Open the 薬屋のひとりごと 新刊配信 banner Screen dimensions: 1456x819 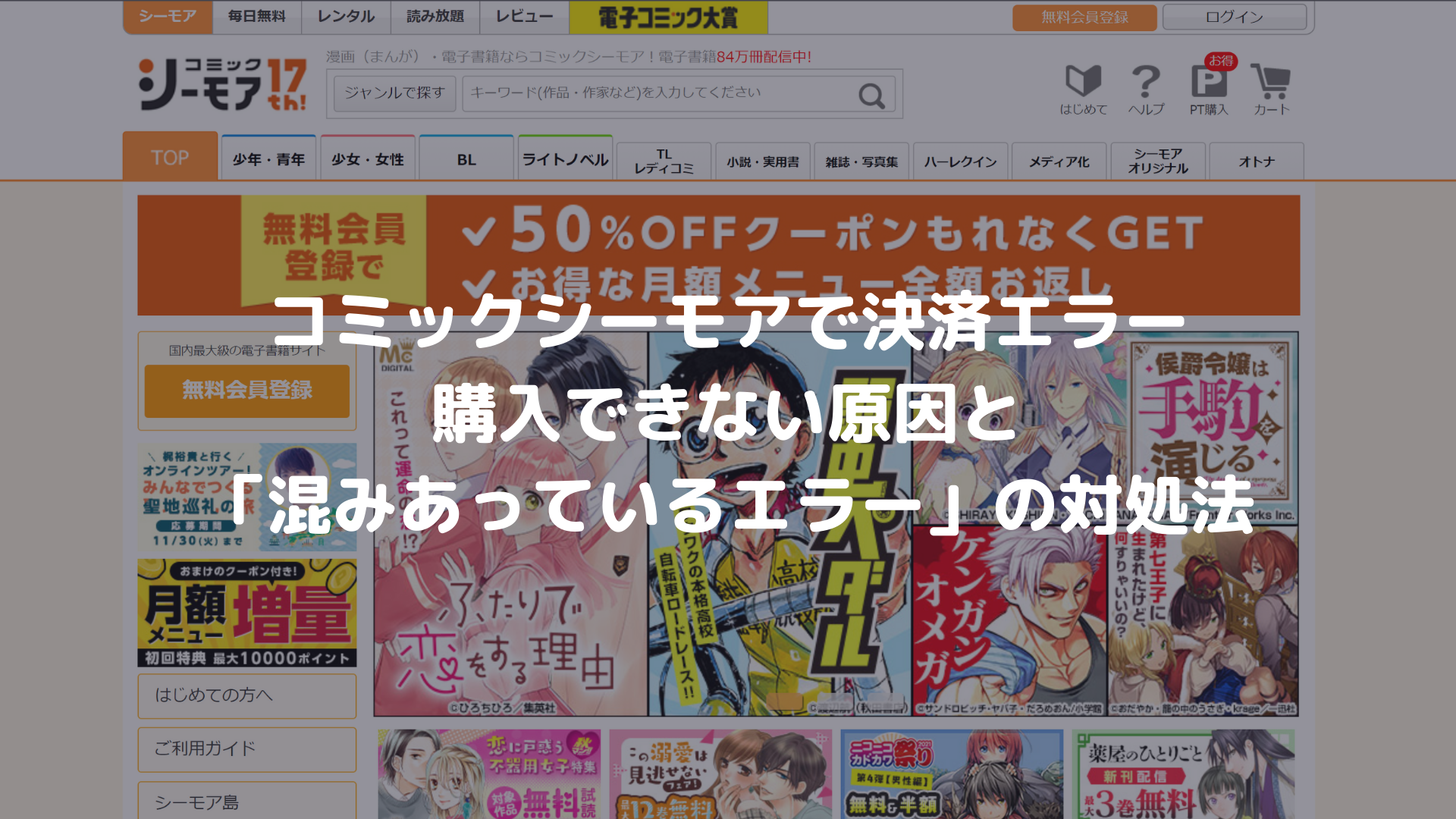(x=1183, y=774)
